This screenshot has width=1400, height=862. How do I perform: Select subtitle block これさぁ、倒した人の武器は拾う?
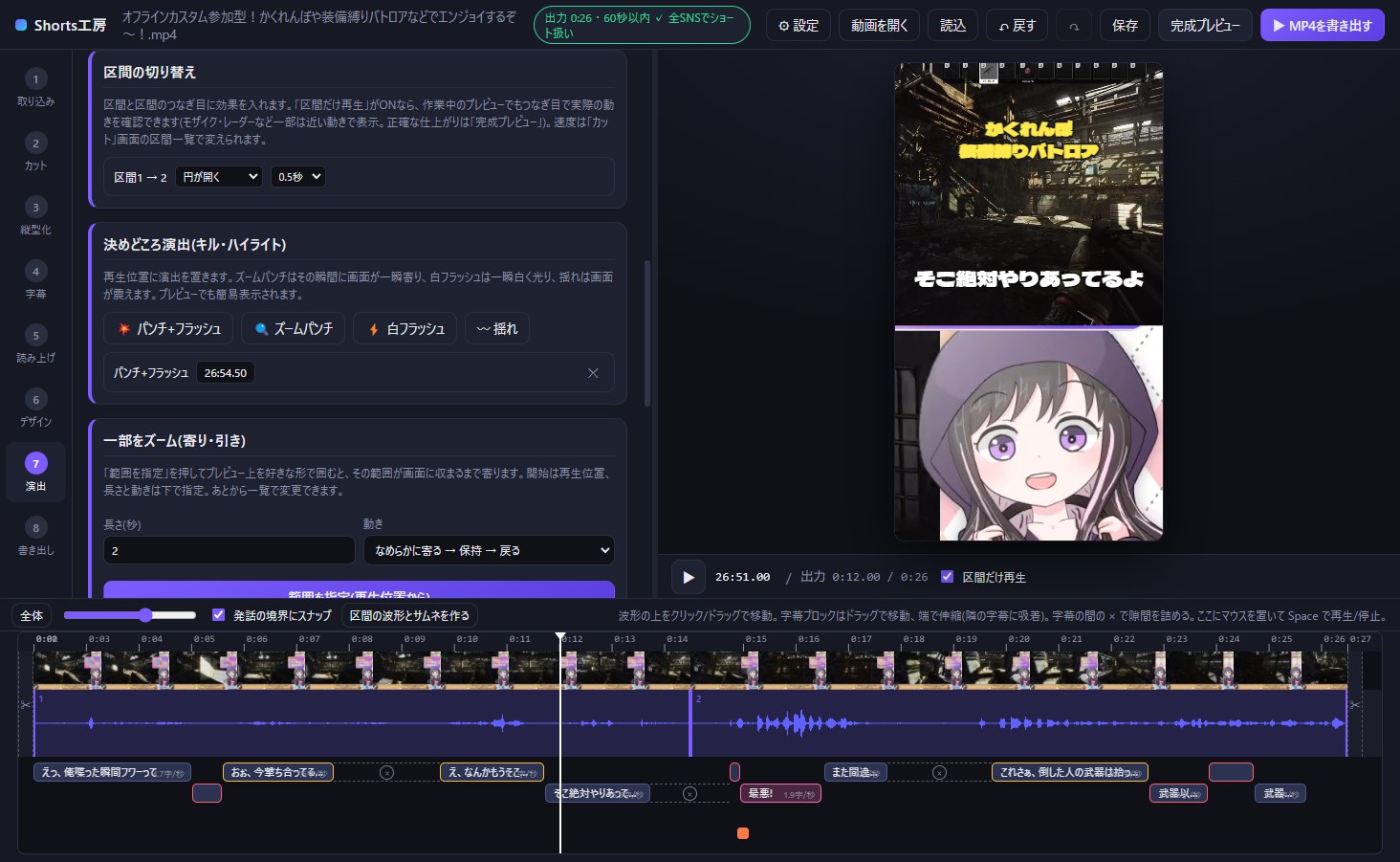click(x=1069, y=772)
